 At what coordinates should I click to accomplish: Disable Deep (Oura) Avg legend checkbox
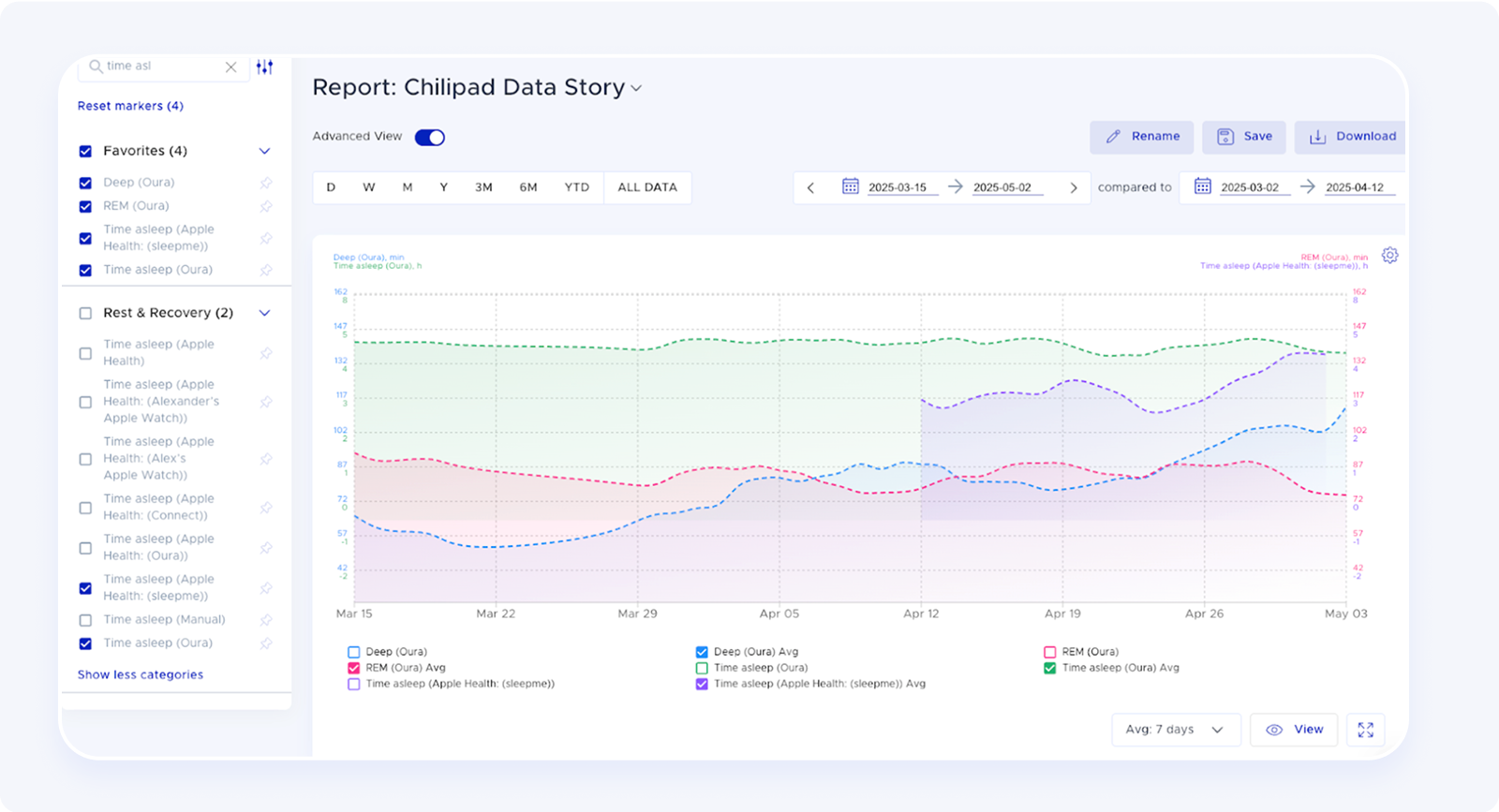point(702,652)
